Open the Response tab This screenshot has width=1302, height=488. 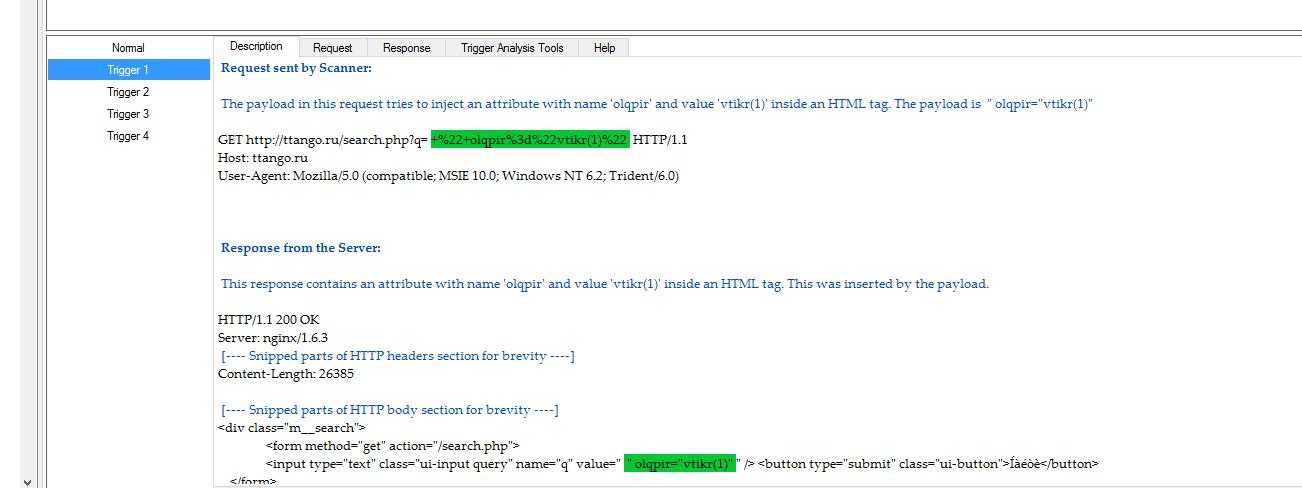(x=406, y=48)
